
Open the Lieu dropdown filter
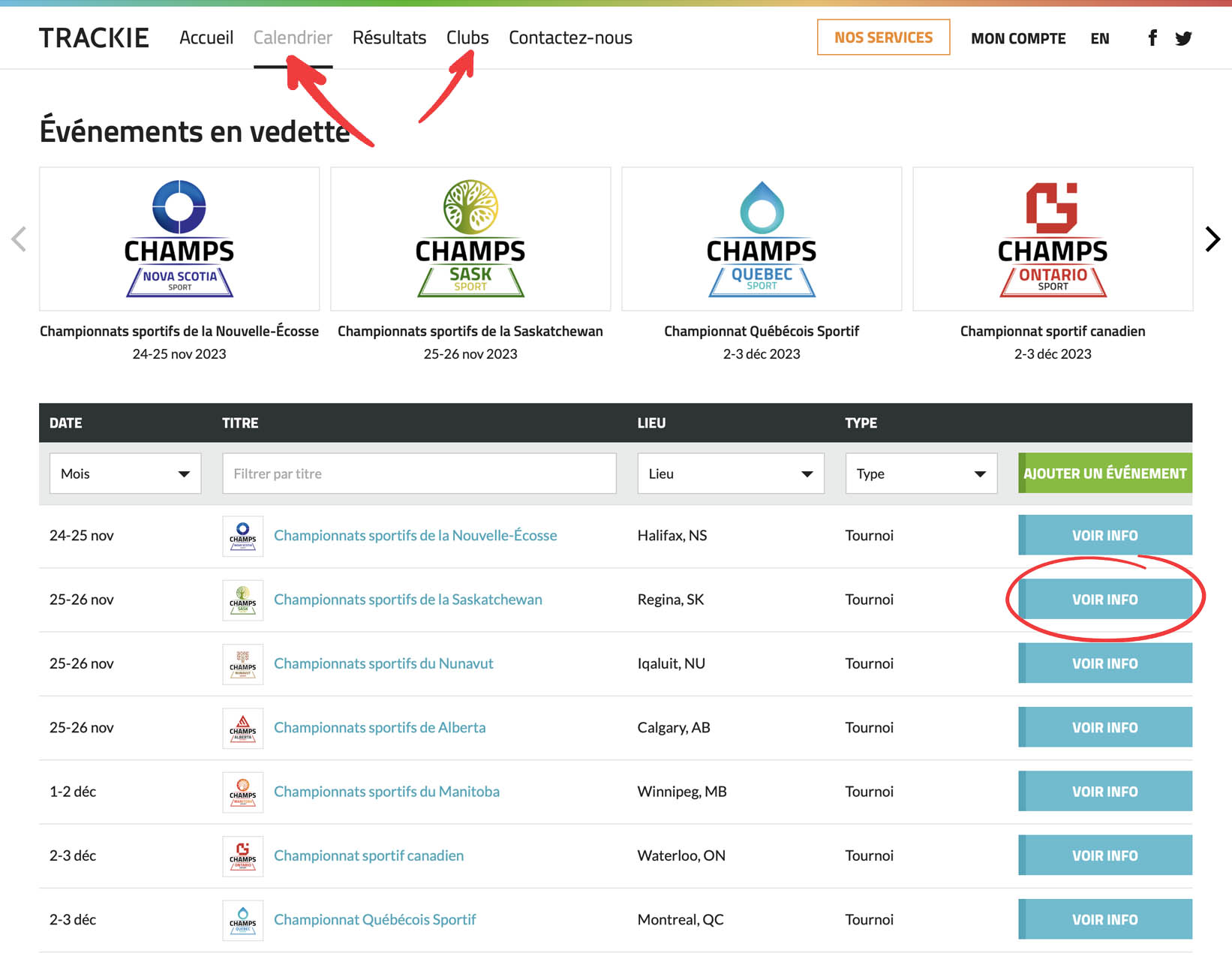(730, 473)
